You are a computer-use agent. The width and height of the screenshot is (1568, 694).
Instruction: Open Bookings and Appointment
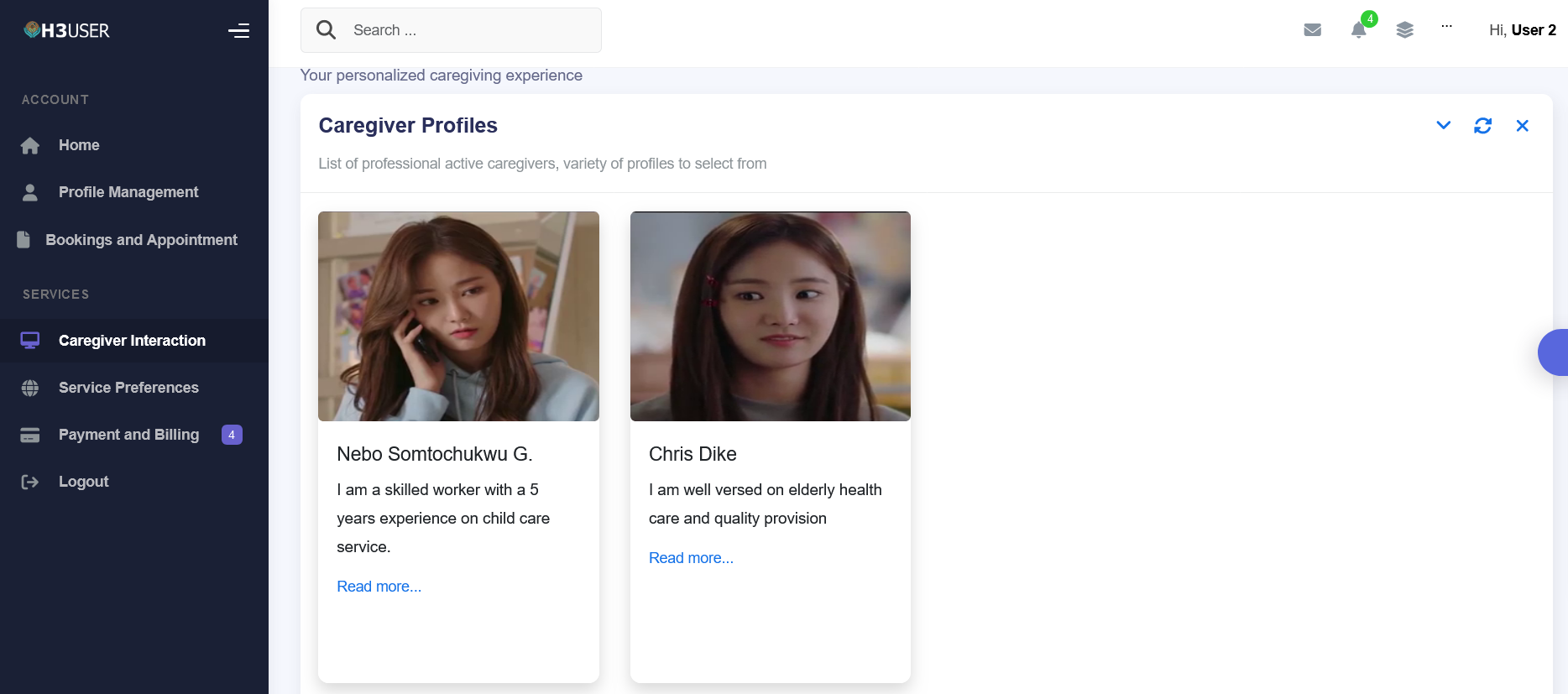pos(141,240)
